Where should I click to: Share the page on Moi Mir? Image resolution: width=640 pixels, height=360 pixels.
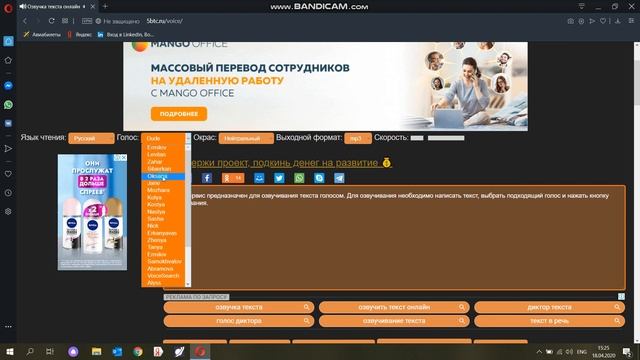[259, 178]
